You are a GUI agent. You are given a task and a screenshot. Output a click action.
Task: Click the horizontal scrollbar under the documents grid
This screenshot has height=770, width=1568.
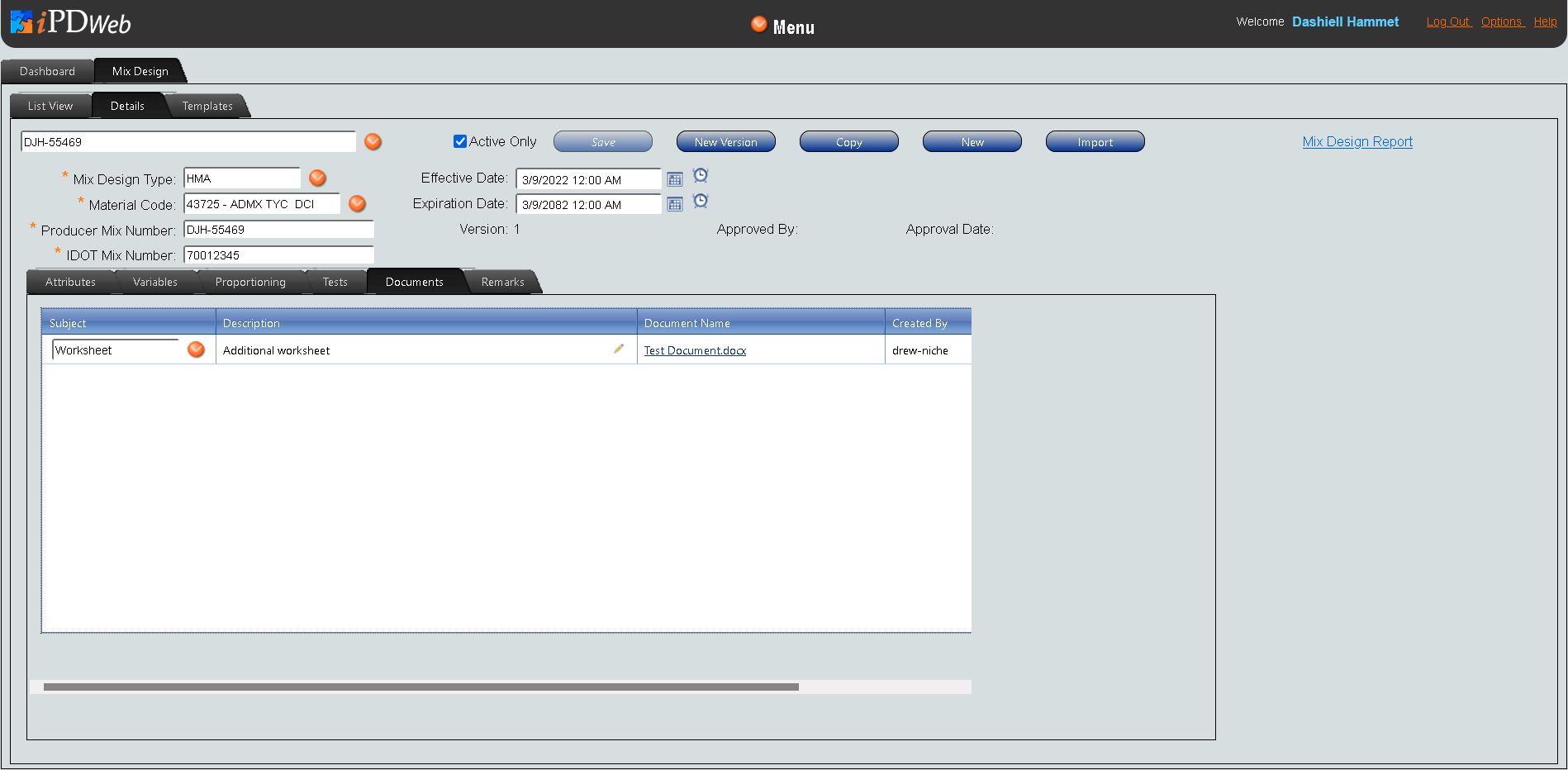click(x=421, y=687)
